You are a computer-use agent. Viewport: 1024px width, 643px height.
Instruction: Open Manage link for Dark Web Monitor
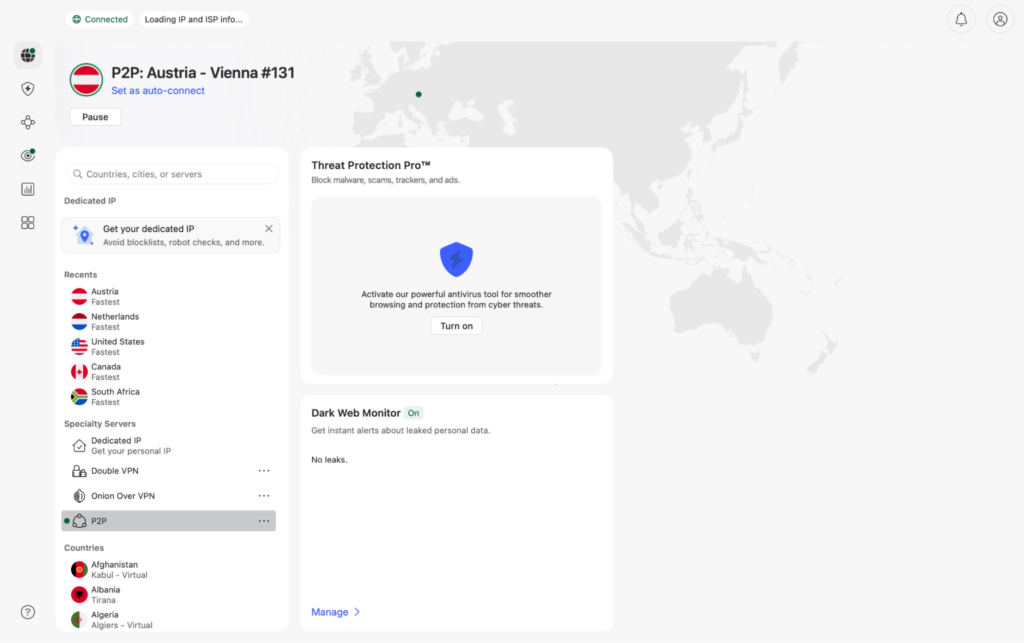coord(335,612)
